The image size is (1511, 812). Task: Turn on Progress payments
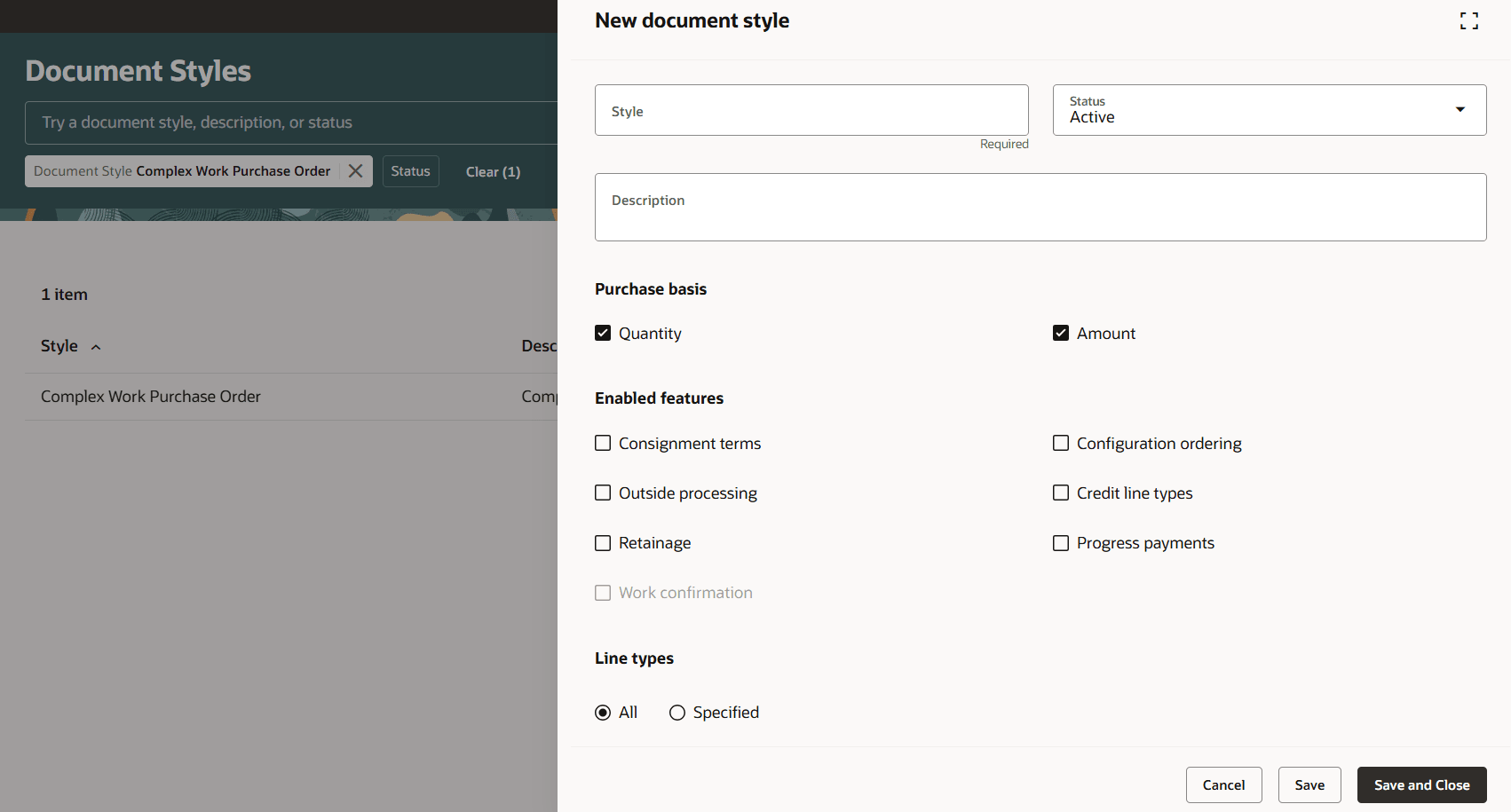(1061, 543)
